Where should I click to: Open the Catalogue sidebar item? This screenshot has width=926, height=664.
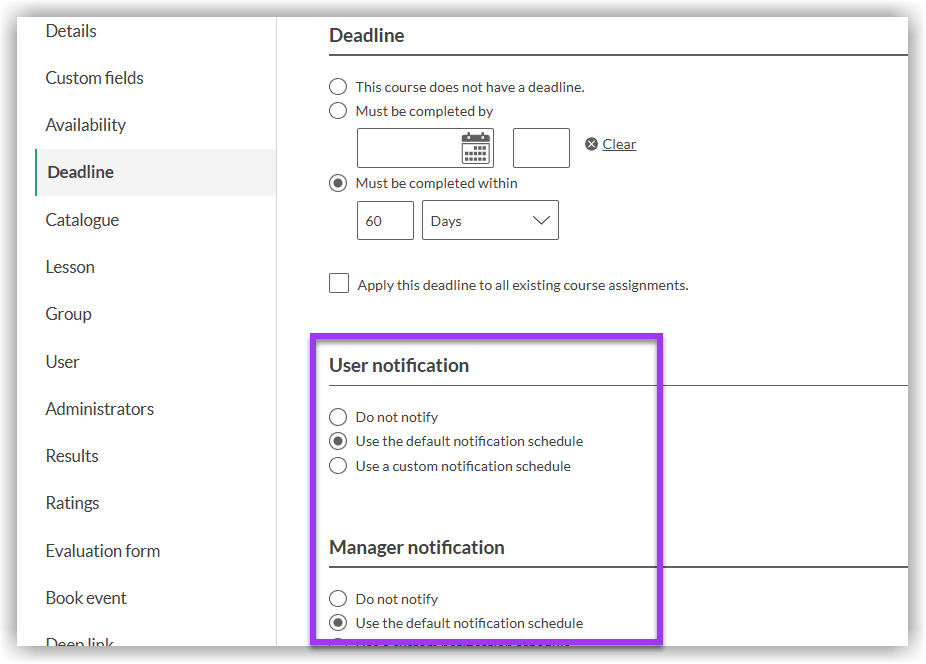coord(82,220)
